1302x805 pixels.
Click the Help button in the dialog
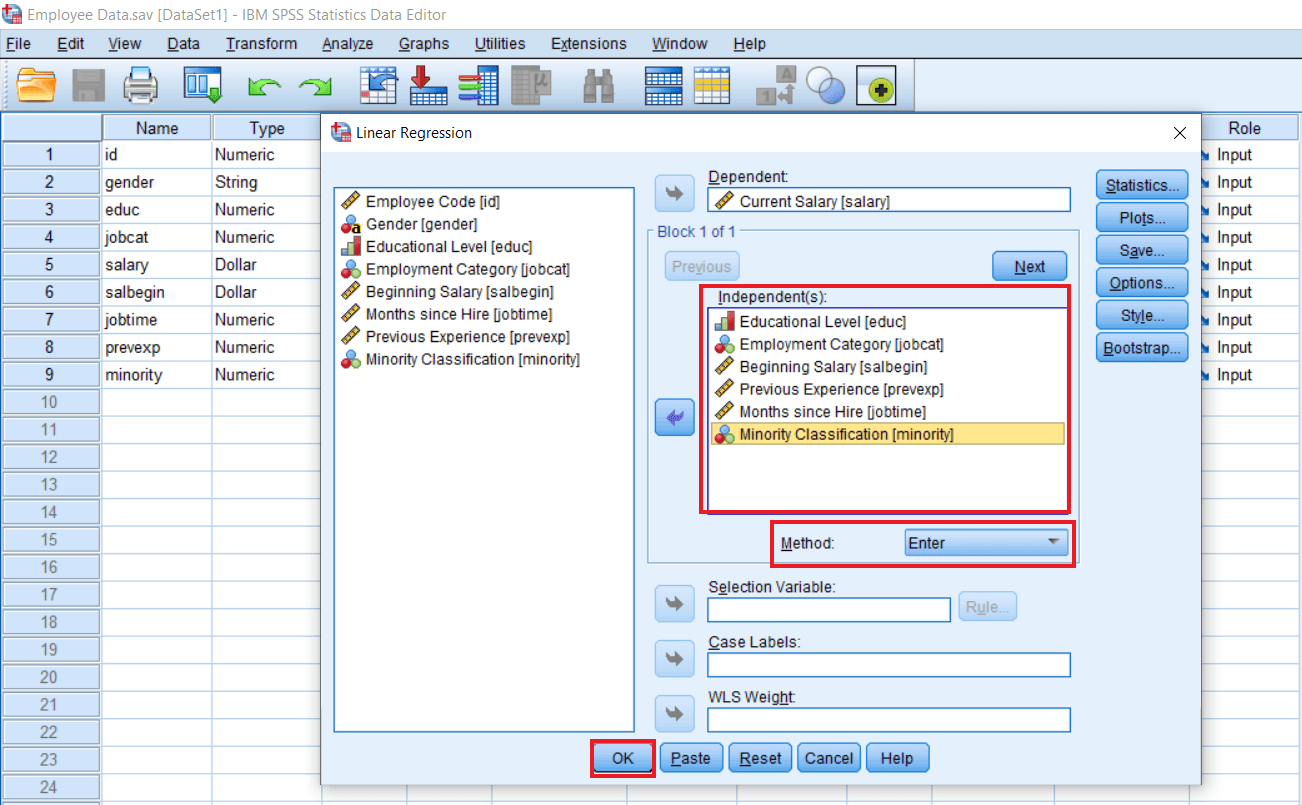897,758
